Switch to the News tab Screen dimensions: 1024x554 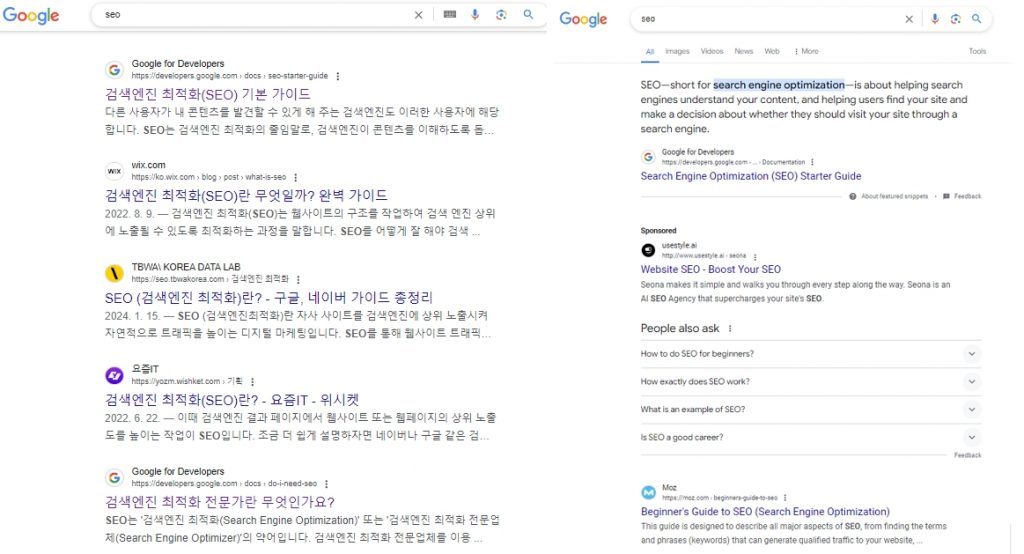pos(743,51)
